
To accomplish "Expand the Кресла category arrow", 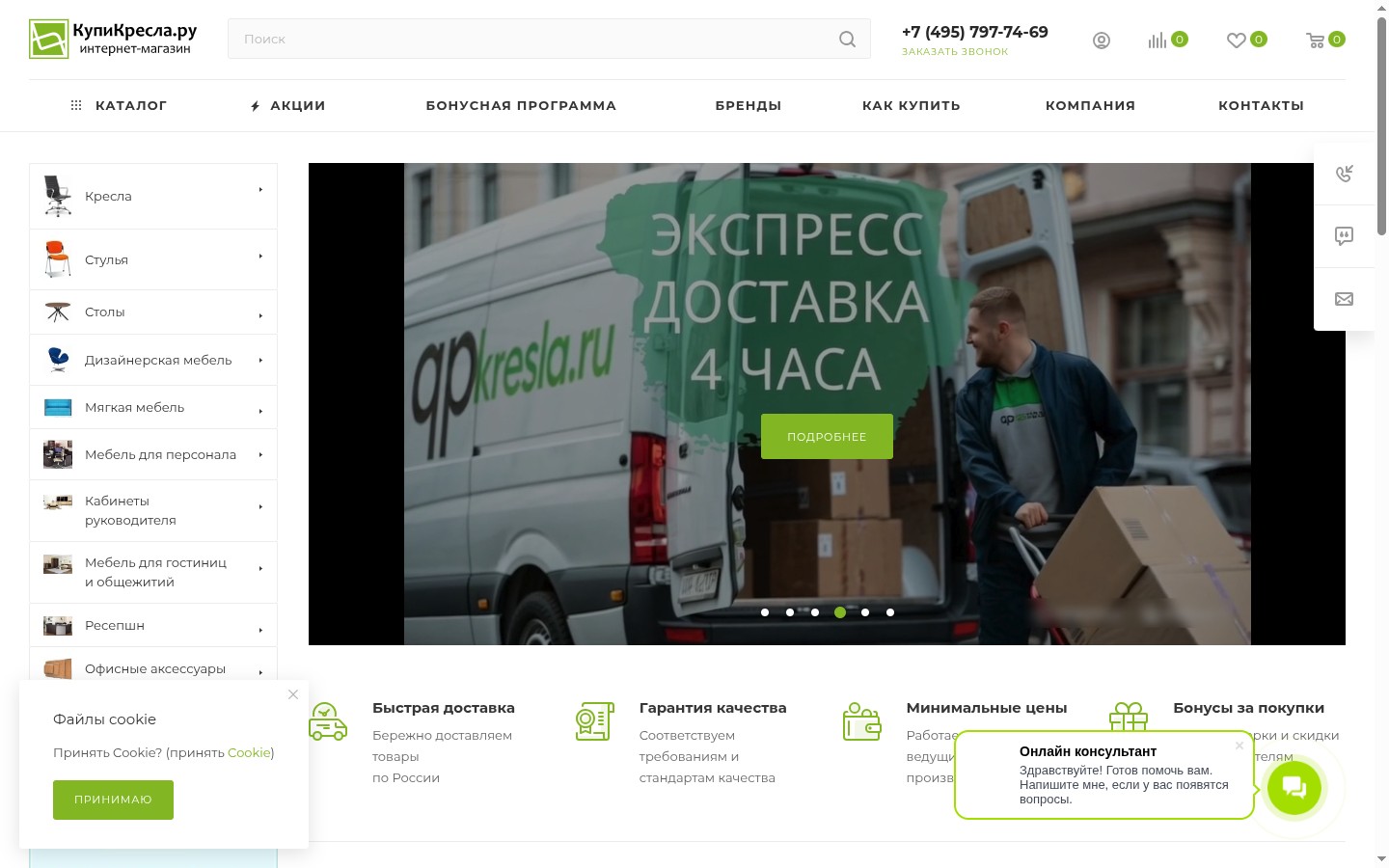I will click(x=260, y=190).
